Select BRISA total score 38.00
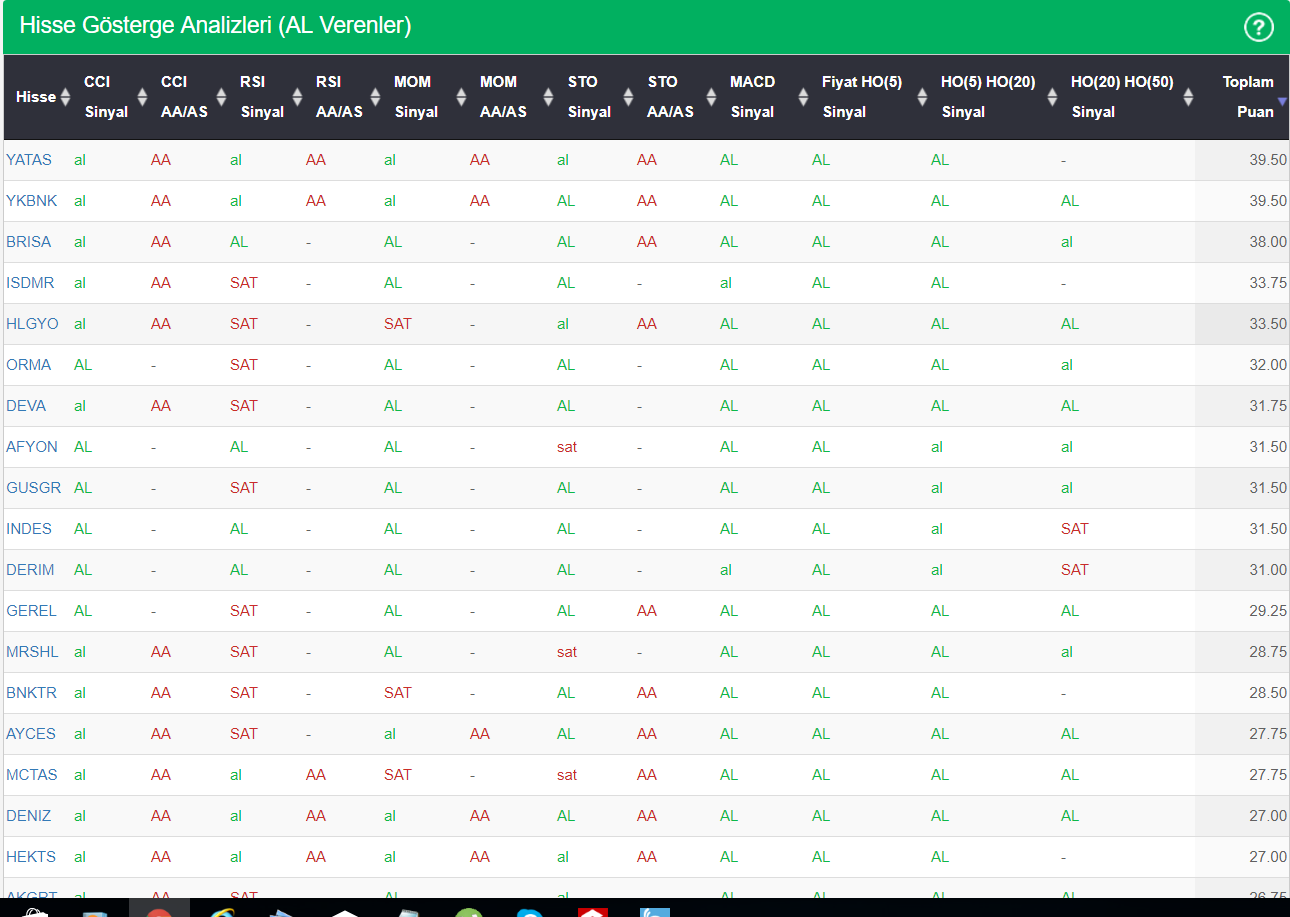Viewport: 1290px width, 917px height. click(x=1268, y=242)
